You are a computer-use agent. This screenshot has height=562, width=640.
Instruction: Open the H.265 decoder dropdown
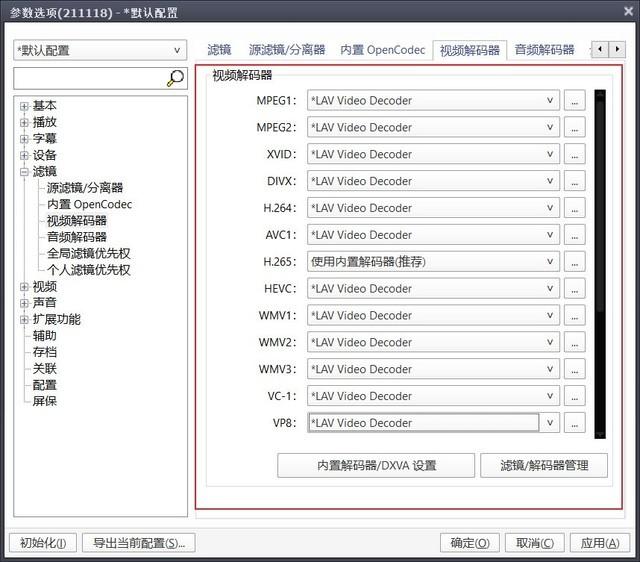pos(433,262)
